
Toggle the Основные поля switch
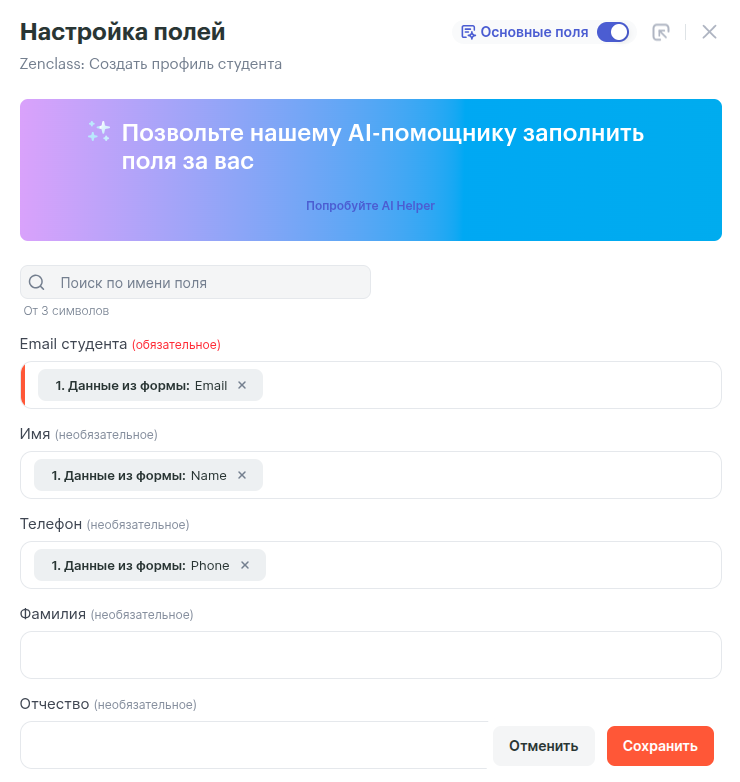pos(612,32)
